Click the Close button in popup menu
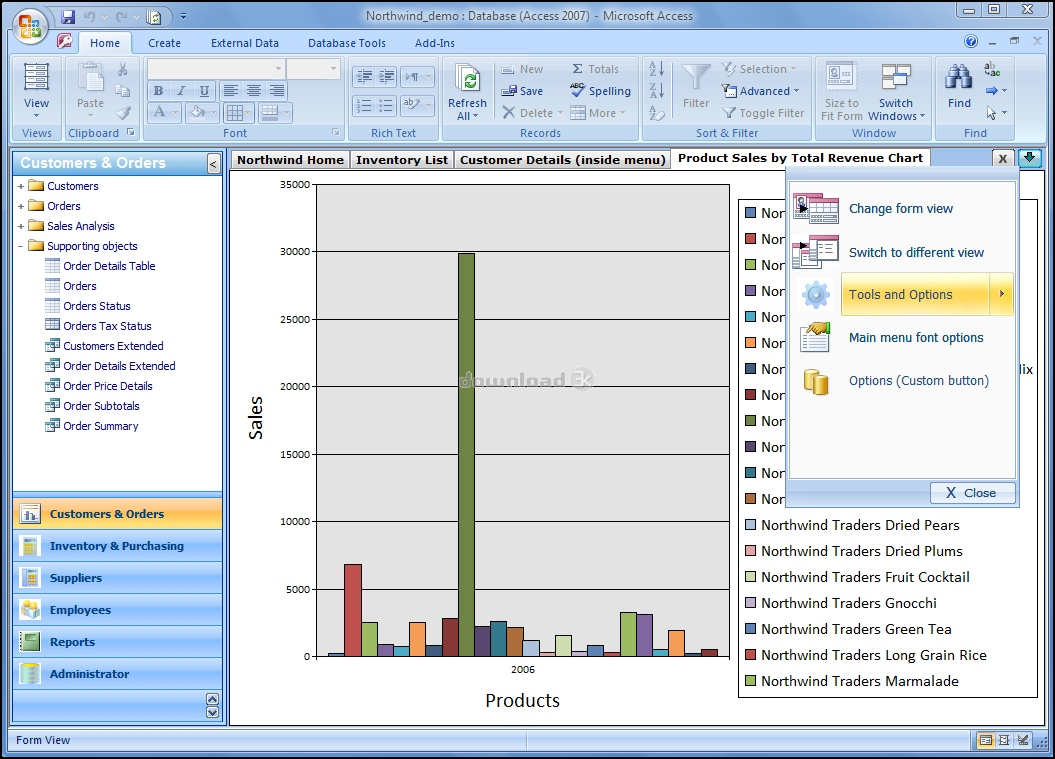The width and height of the screenshot is (1055, 759). pyautogui.click(x=972, y=493)
